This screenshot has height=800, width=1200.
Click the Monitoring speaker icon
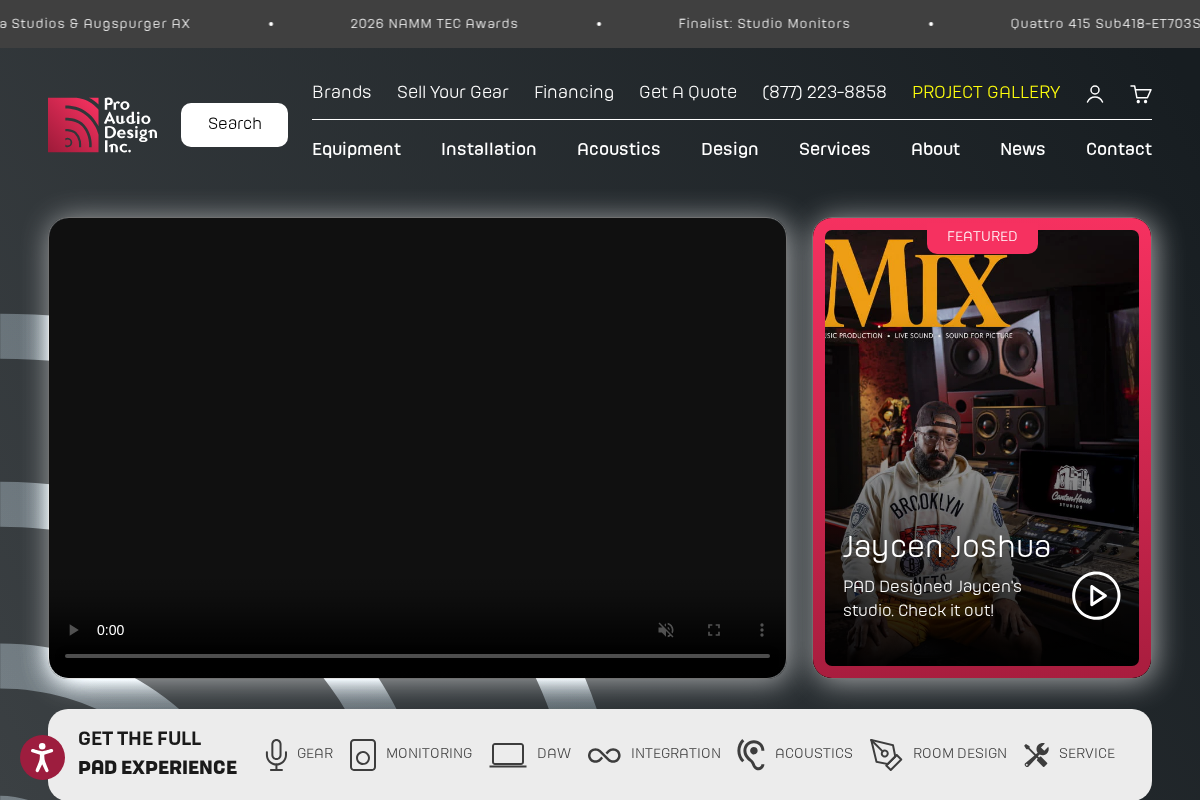pyautogui.click(x=363, y=755)
